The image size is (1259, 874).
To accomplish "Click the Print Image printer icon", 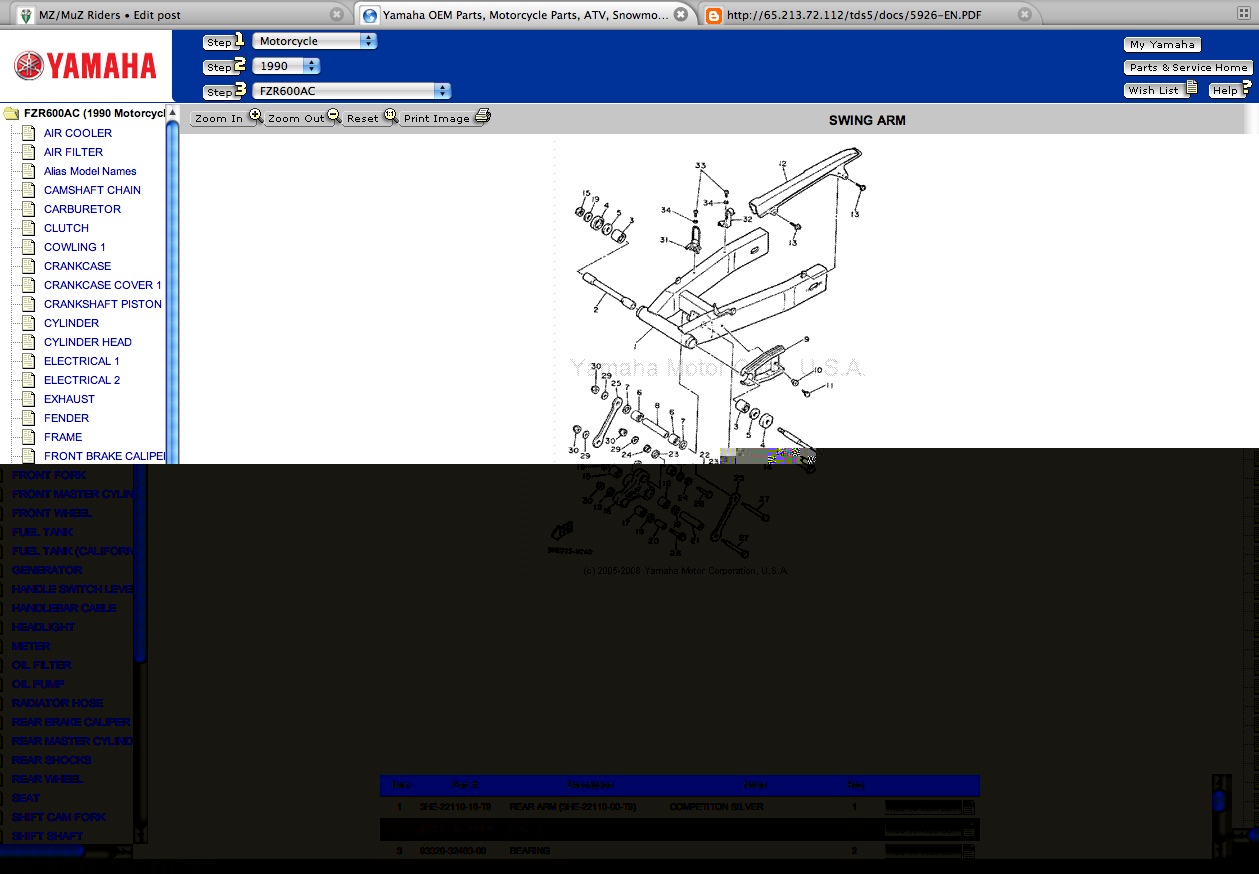I will (x=482, y=116).
